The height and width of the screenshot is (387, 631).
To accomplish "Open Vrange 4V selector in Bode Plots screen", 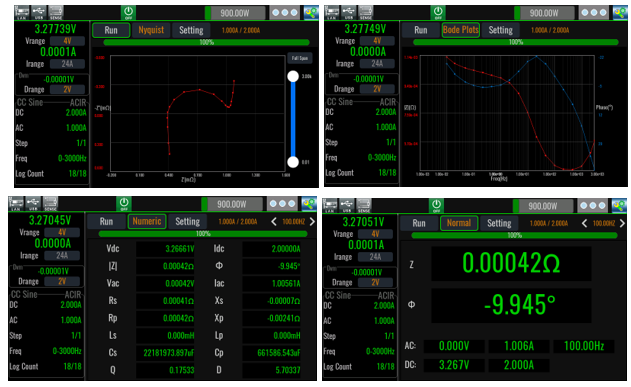I will [377, 41].
